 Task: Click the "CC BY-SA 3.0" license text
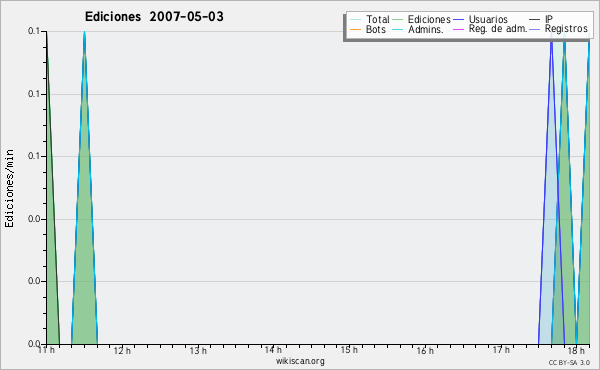(x=569, y=362)
